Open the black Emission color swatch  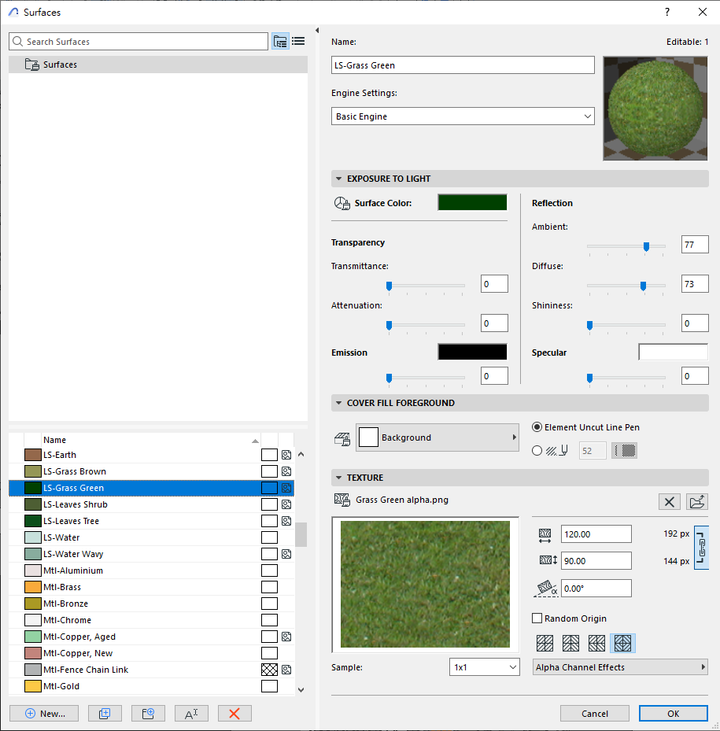pos(472,352)
